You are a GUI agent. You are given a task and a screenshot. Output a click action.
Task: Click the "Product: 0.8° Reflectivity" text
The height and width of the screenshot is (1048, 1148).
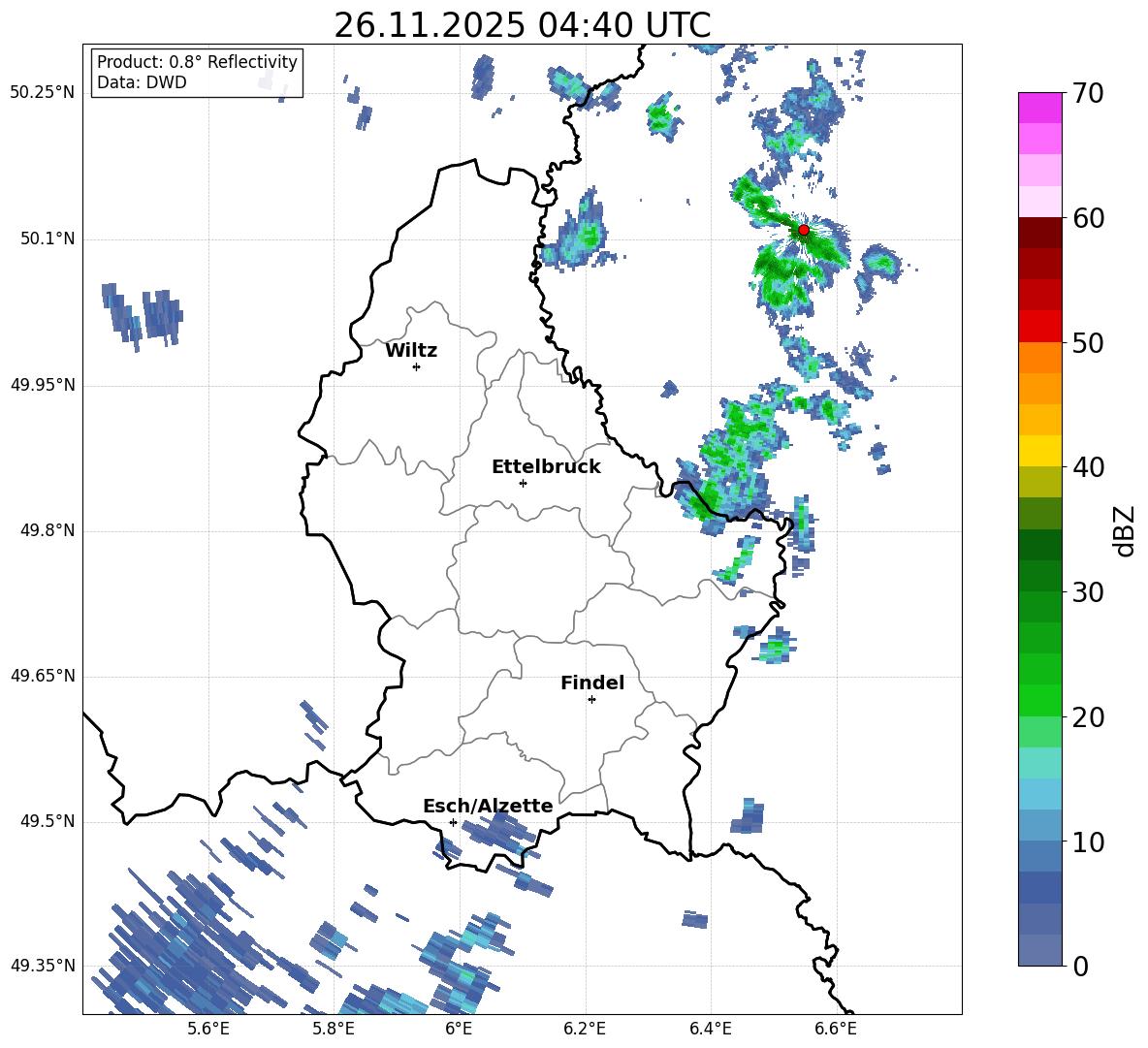point(197,61)
